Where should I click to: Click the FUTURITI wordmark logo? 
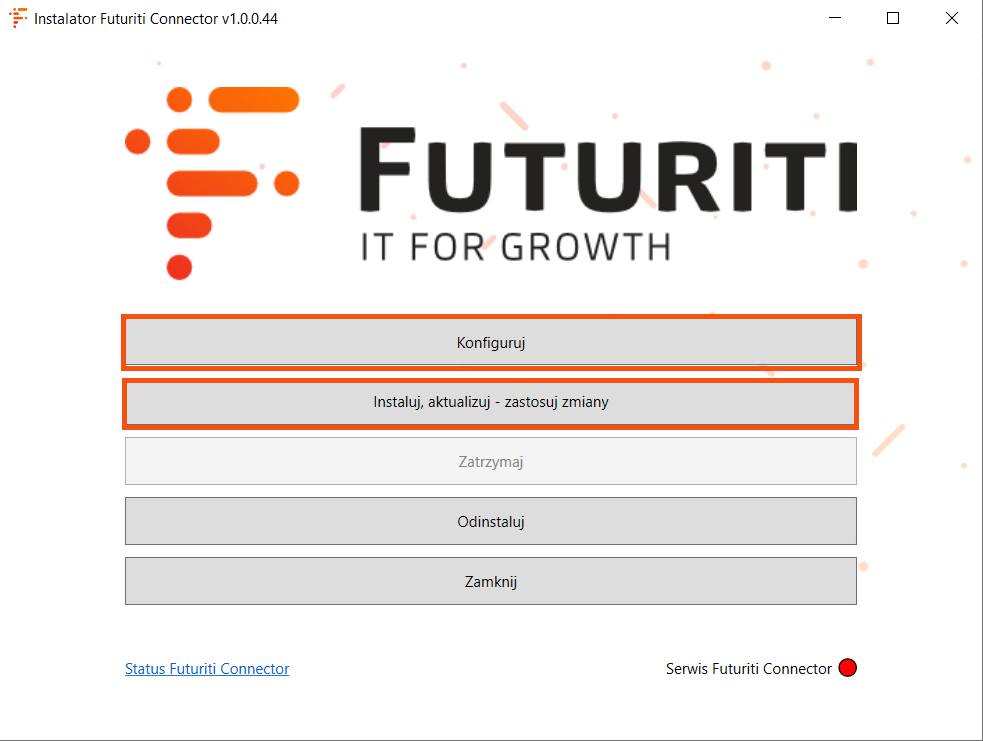coord(607,170)
